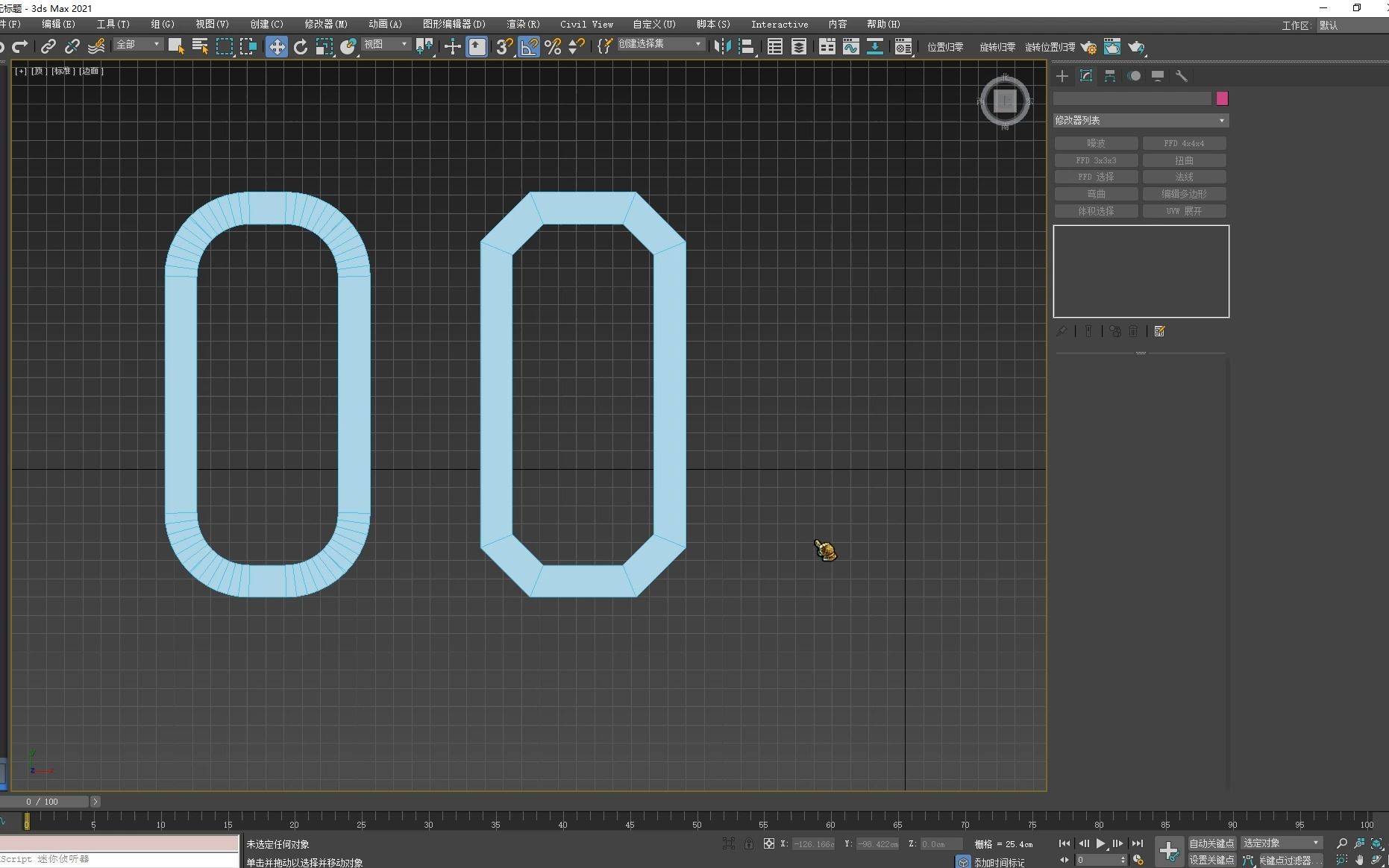This screenshot has height=868, width=1389.
Task: Click the Align tool icon
Action: click(x=746, y=46)
